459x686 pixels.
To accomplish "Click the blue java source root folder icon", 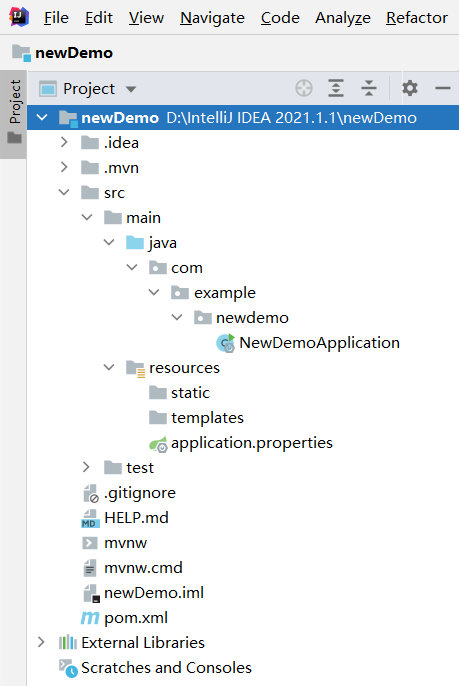I will tap(135, 242).
